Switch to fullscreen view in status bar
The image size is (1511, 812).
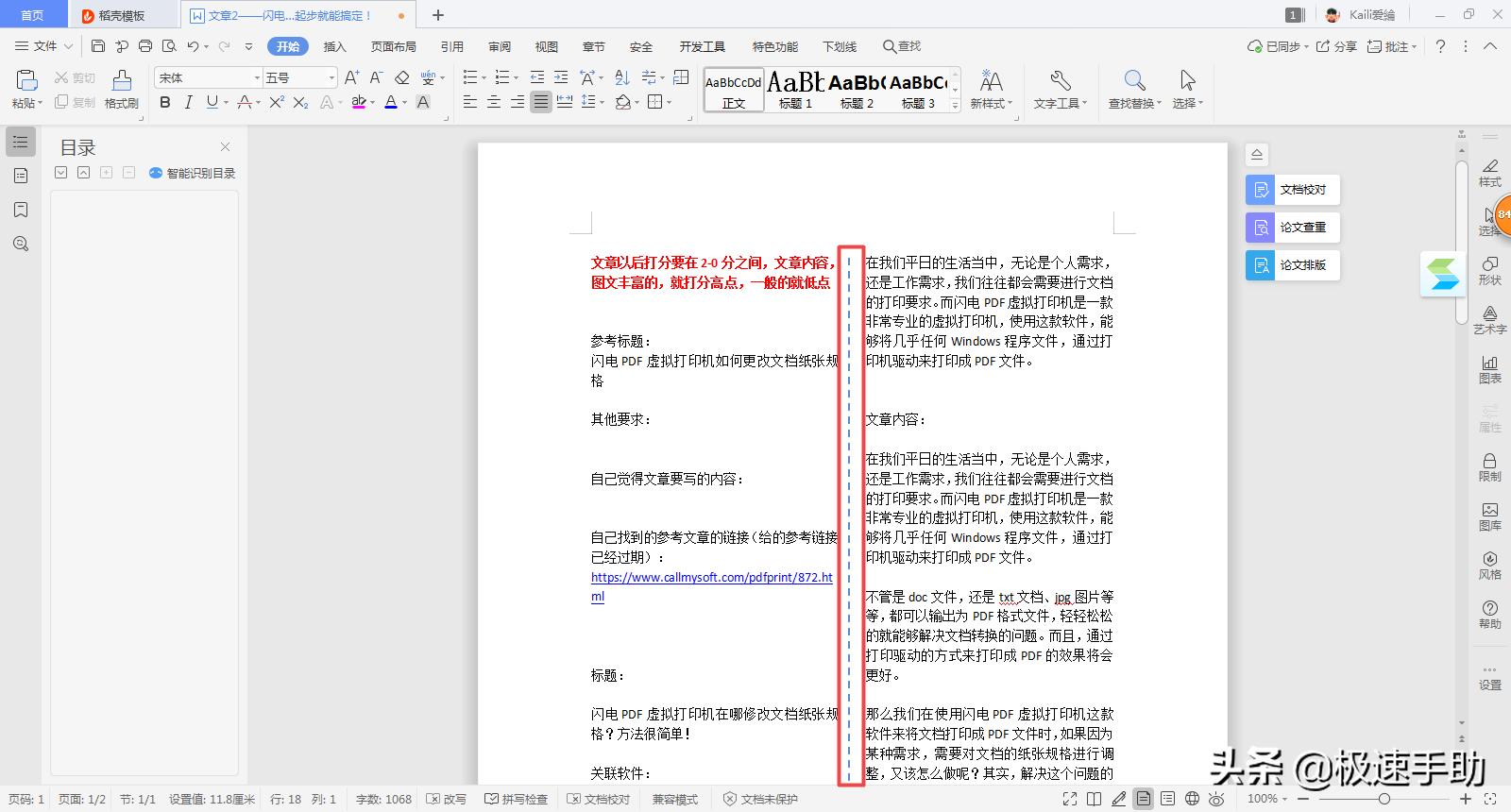[x=1069, y=799]
